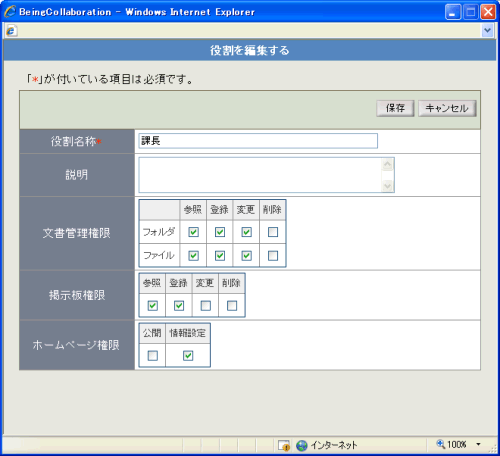
Task: Uncheck the ファイル 参照 checkbox
Action: point(193,256)
